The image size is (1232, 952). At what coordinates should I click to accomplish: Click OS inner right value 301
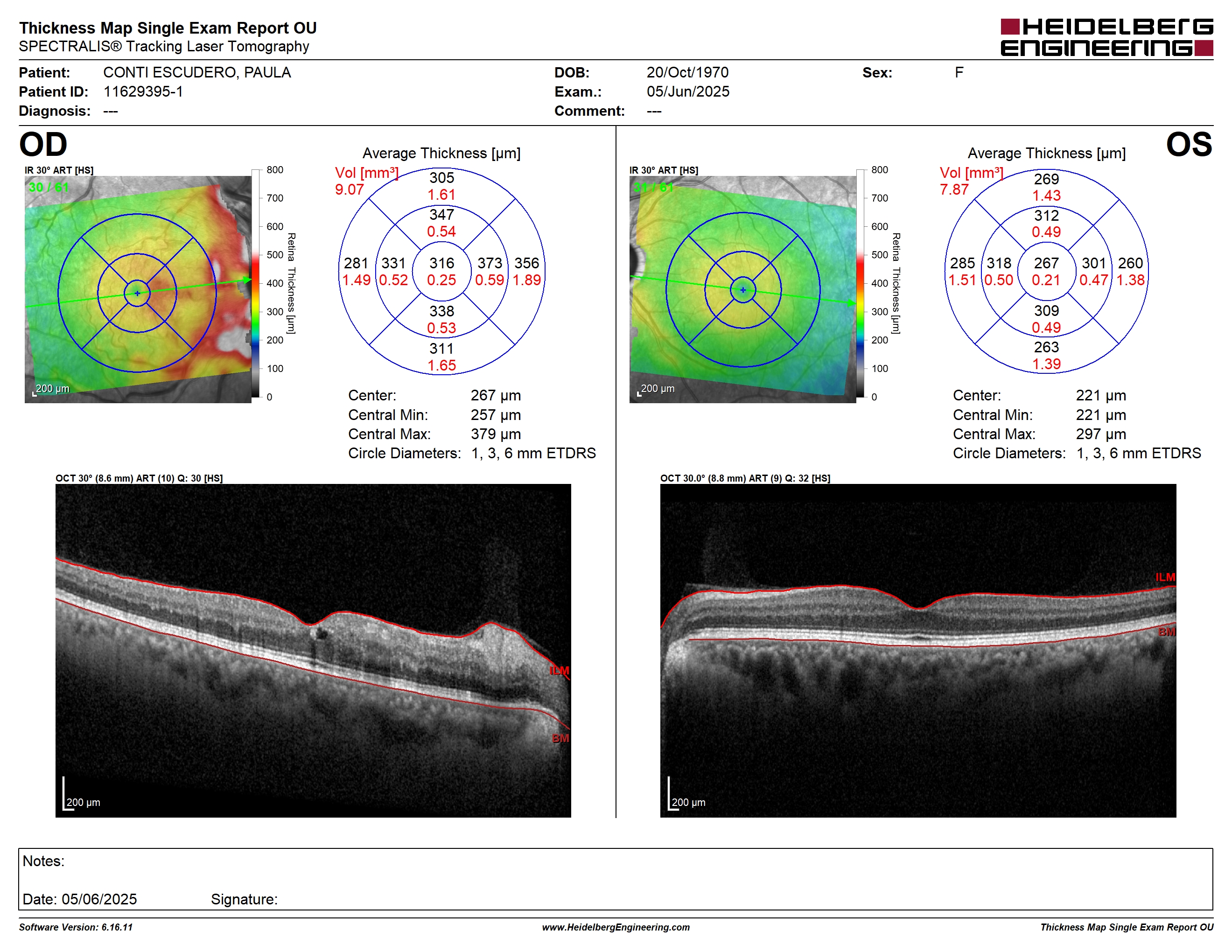pyautogui.click(x=1094, y=263)
